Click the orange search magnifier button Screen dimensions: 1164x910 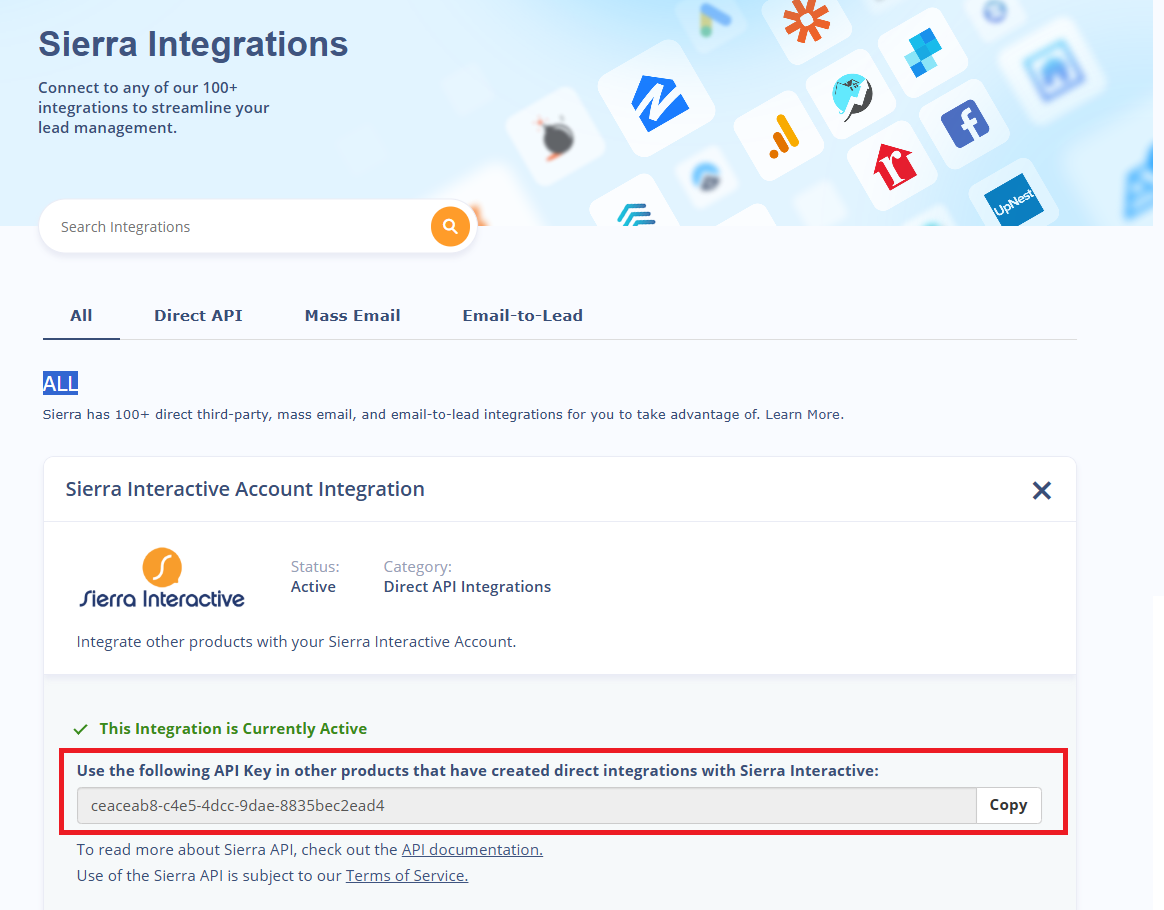450,226
